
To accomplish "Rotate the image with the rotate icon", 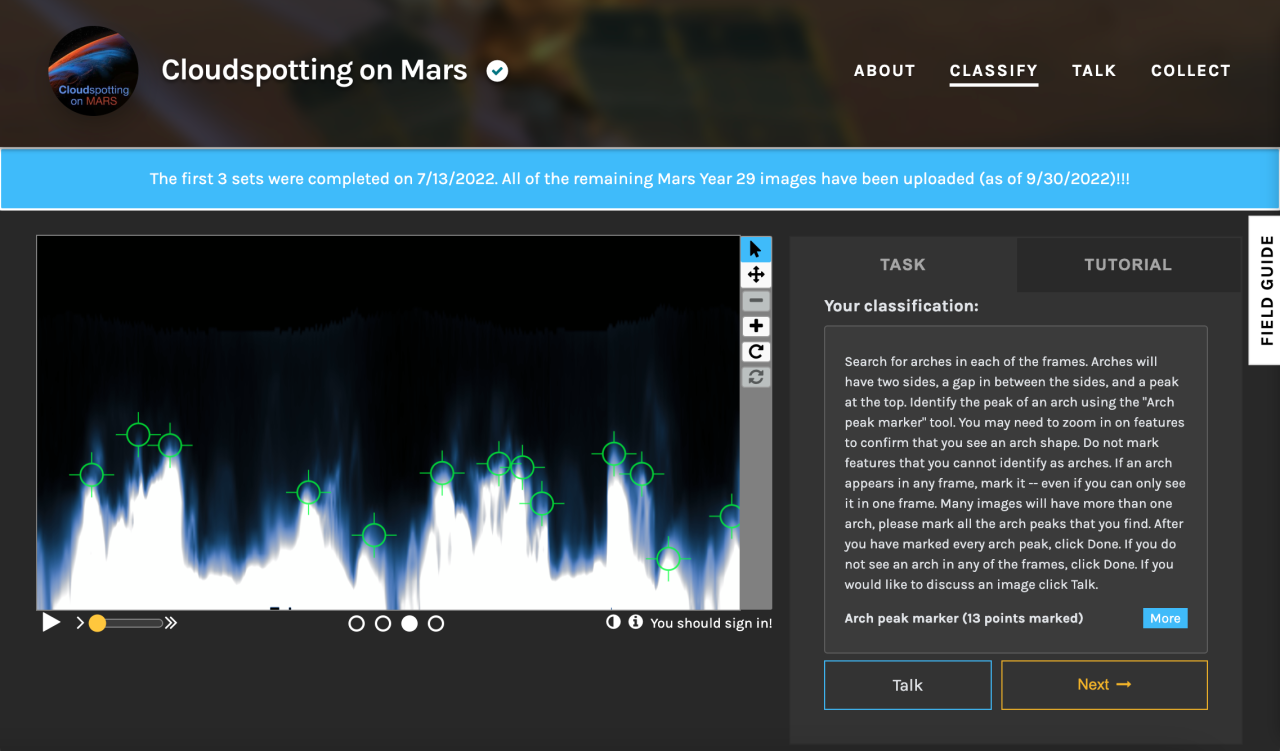I will [x=755, y=351].
